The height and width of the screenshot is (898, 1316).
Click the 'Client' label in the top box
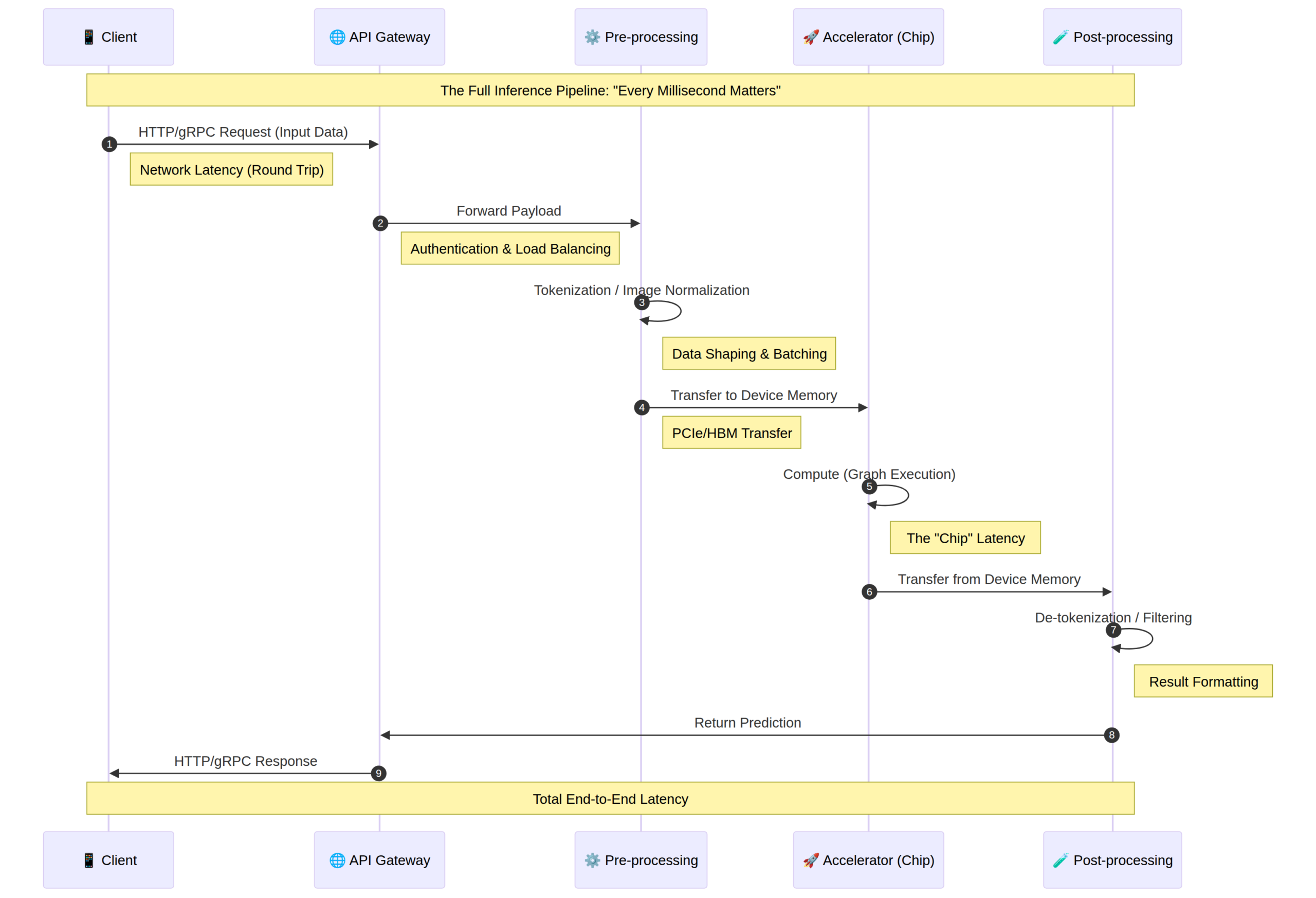click(x=119, y=38)
